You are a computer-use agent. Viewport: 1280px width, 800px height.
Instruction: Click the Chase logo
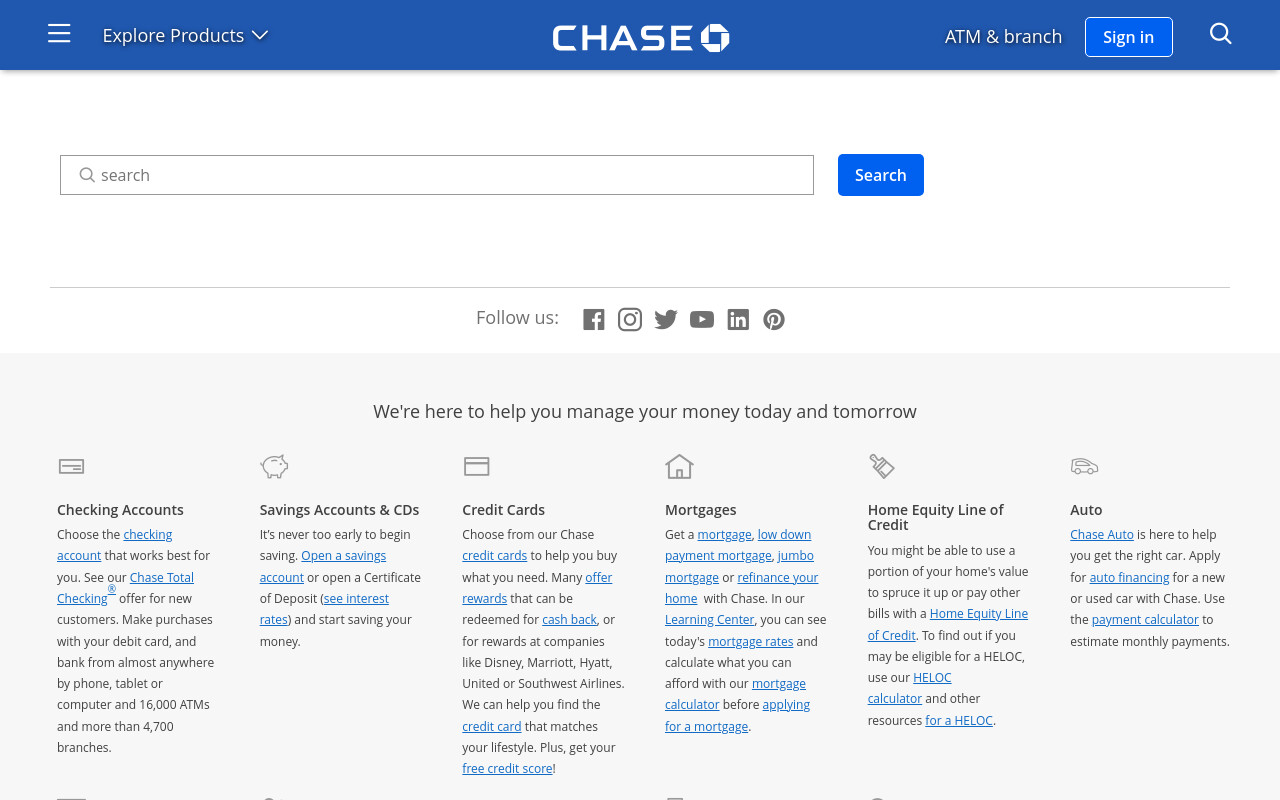click(641, 38)
